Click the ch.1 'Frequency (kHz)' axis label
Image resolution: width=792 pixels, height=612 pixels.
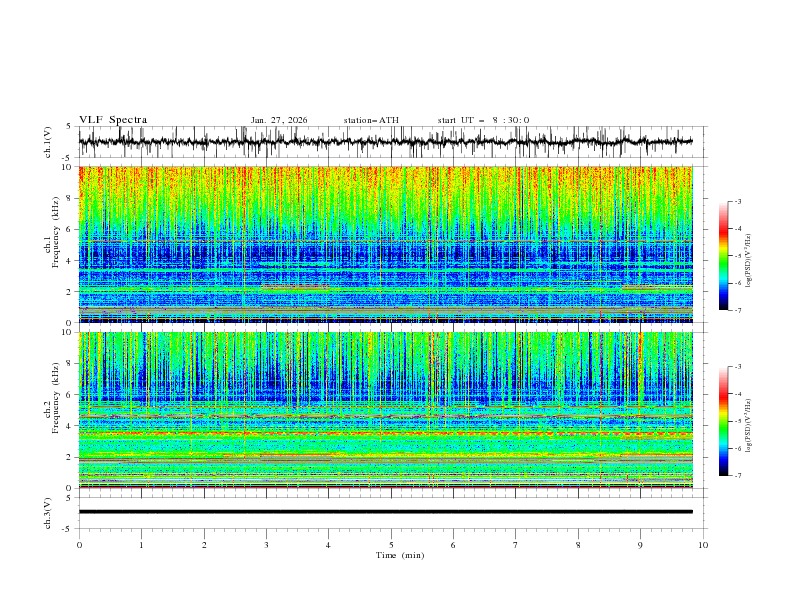point(56,233)
